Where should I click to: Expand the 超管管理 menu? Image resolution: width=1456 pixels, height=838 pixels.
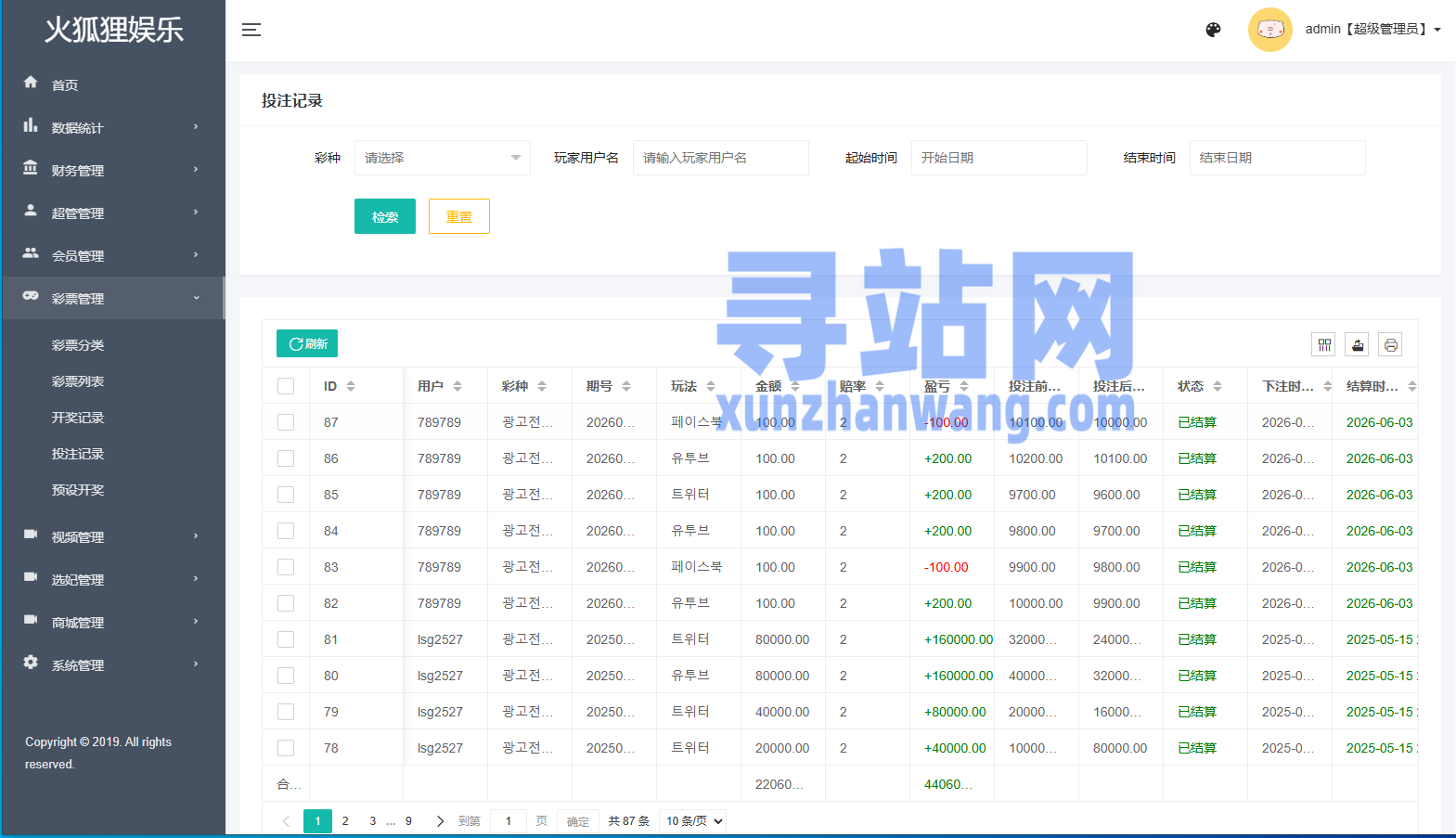[x=113, y=213]
